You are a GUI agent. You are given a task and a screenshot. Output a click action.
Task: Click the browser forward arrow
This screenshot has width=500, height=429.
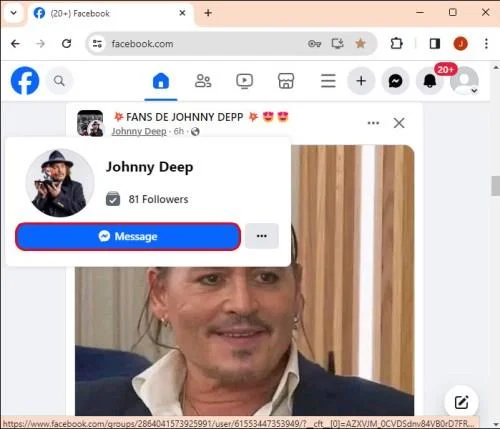(40, 44)
